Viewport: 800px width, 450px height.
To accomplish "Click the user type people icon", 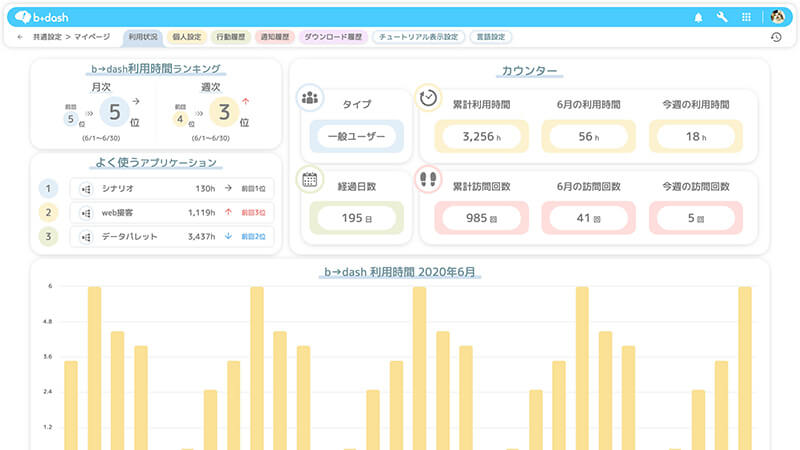I will tap(310, 97).
